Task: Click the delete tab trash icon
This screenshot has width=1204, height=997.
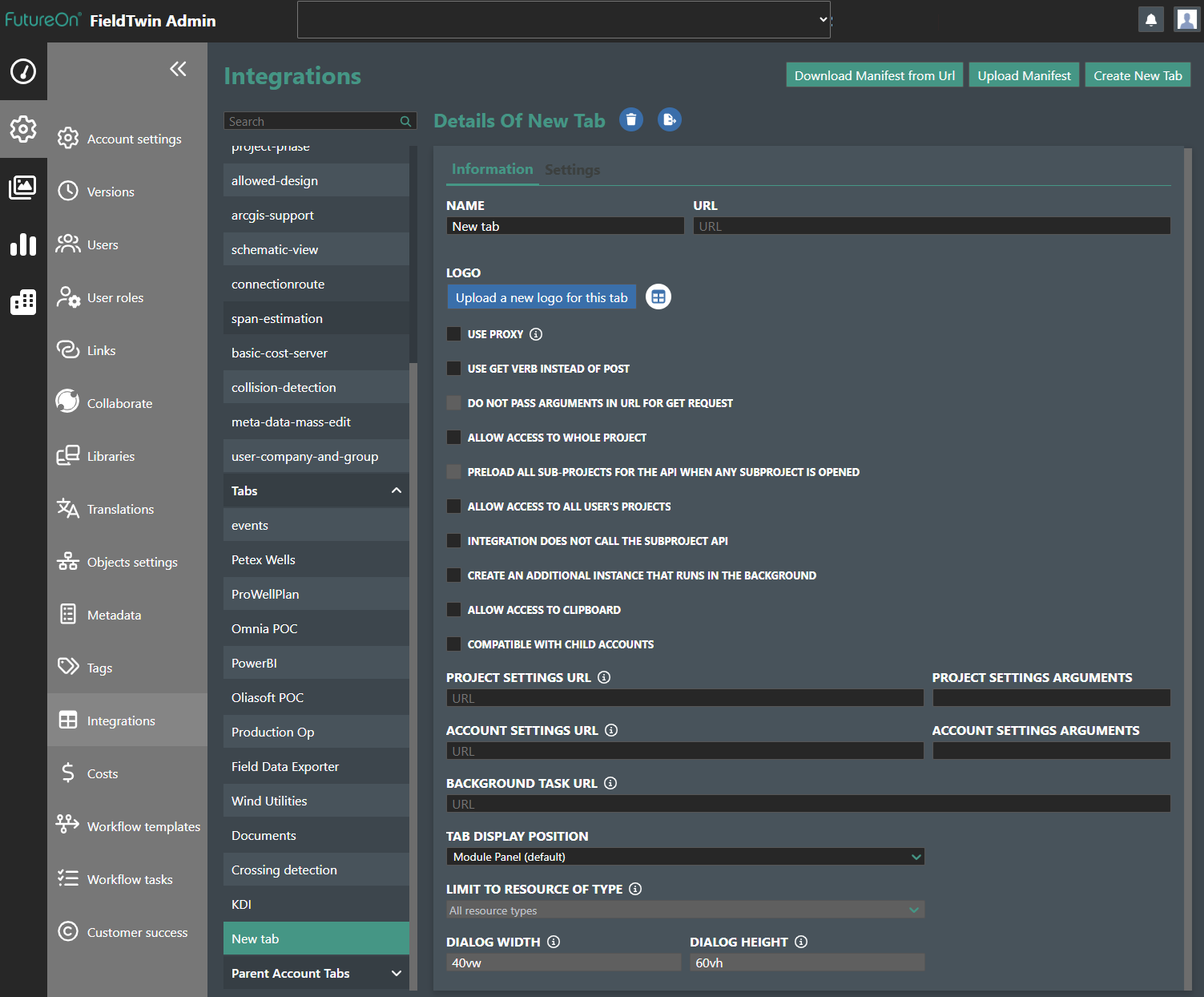Action: pyautogui.click(x=631, y=120)
